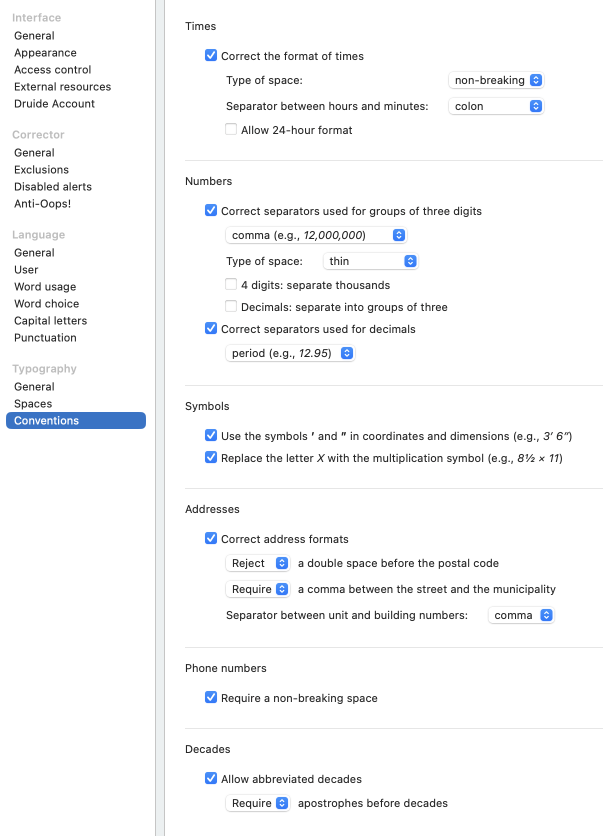Open the Reject double space dropdown

tap(258, 563)
